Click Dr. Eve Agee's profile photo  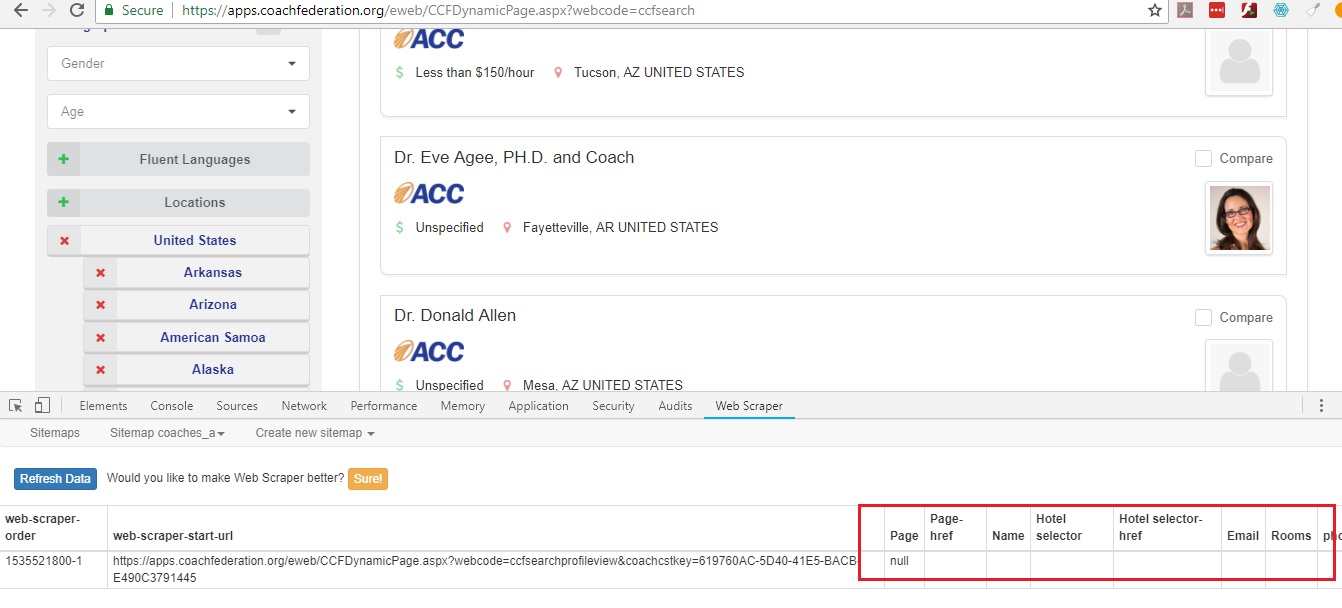tap(1239, 218)
